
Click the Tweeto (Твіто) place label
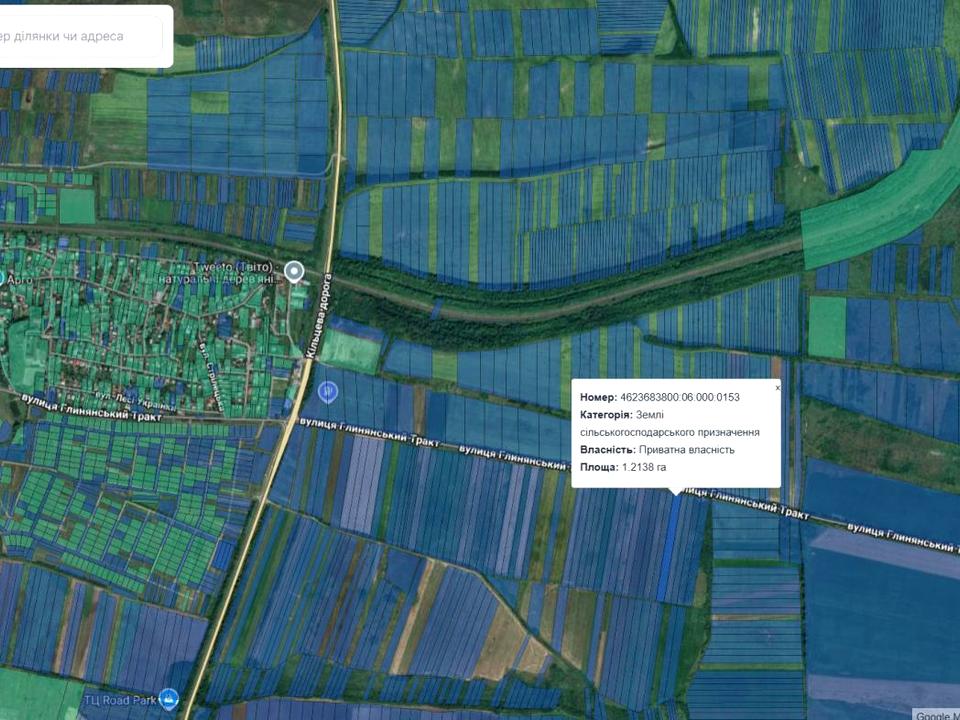tap(235, 266)
